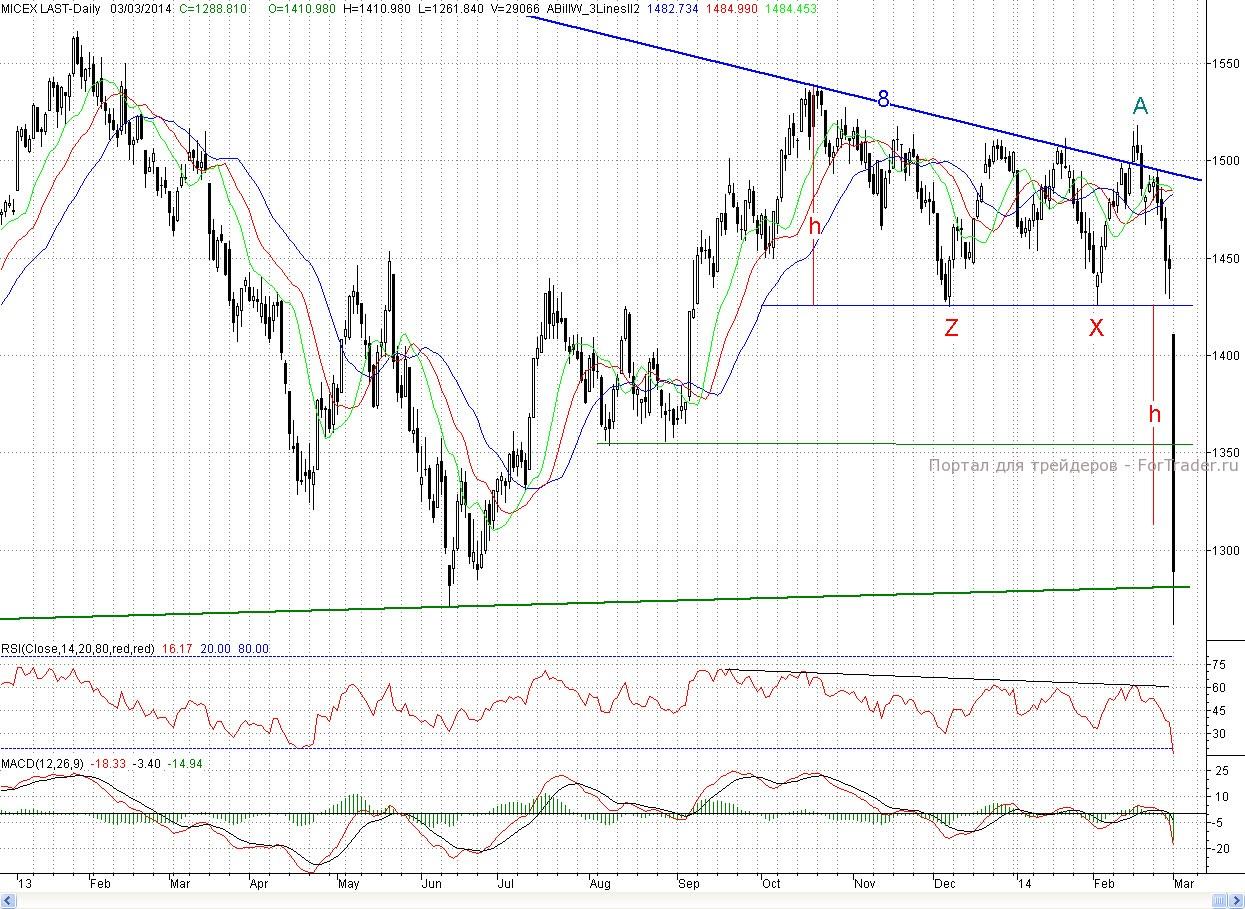This screenshot has height=909, width=1245.
Task: Select the red h label near October peak
Action: tap(814, 226)
